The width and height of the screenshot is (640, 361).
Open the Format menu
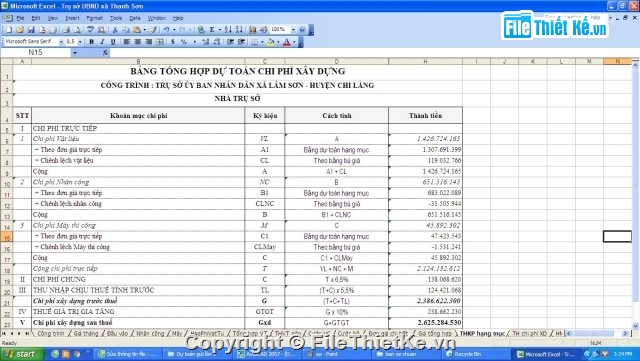95,18
